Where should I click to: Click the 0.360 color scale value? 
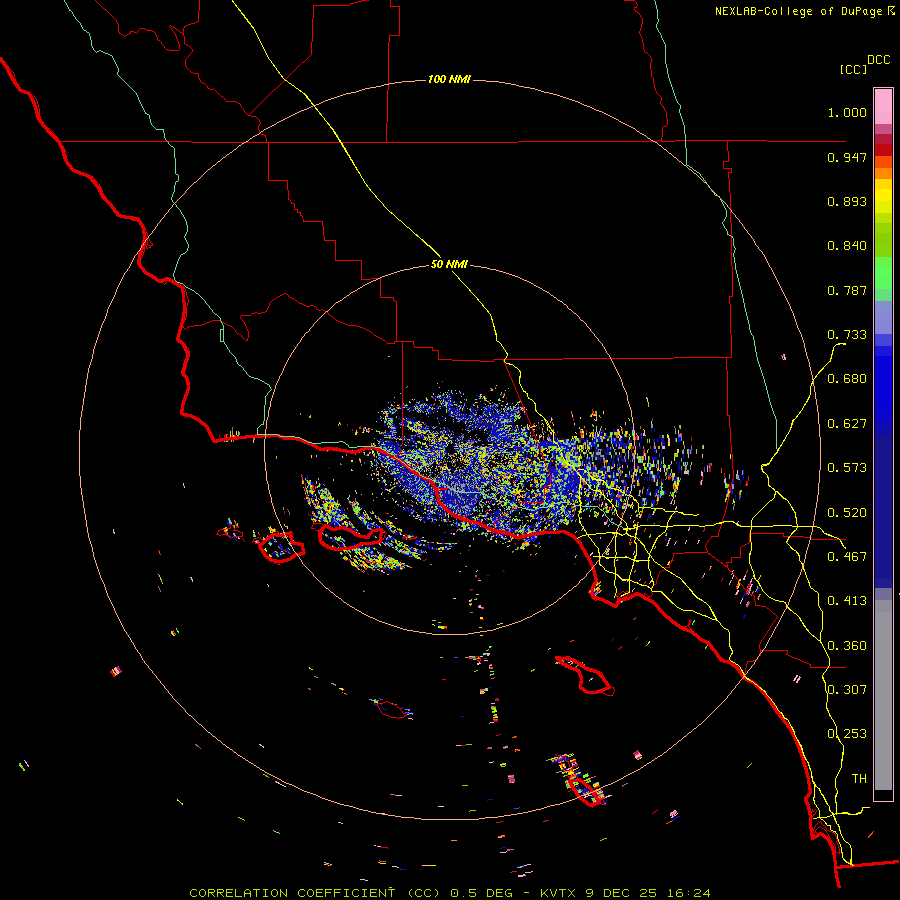(847, 646)
